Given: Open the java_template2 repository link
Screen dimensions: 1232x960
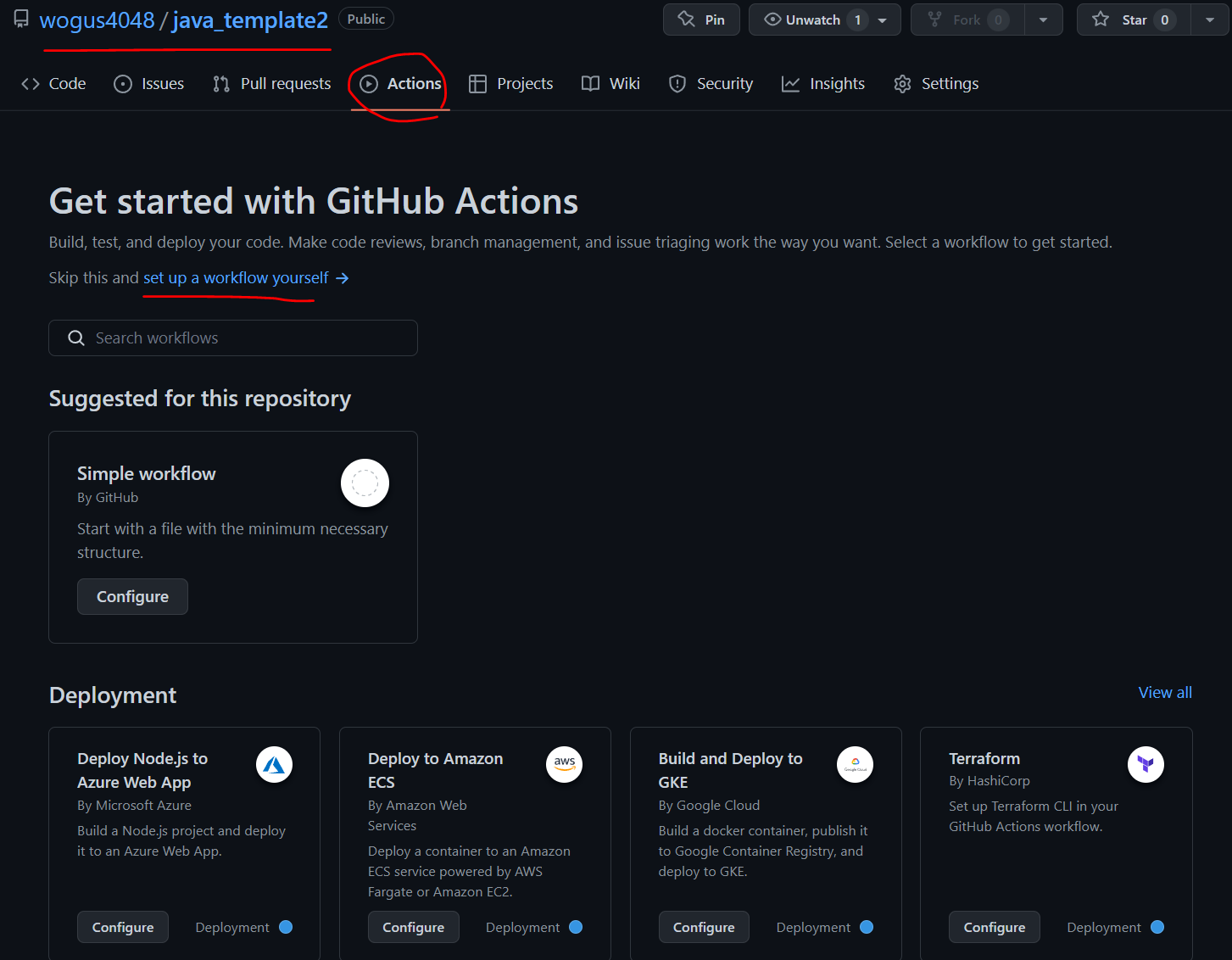Looking at the screenshot, I should pyautogui.click(x=250, y=20).
